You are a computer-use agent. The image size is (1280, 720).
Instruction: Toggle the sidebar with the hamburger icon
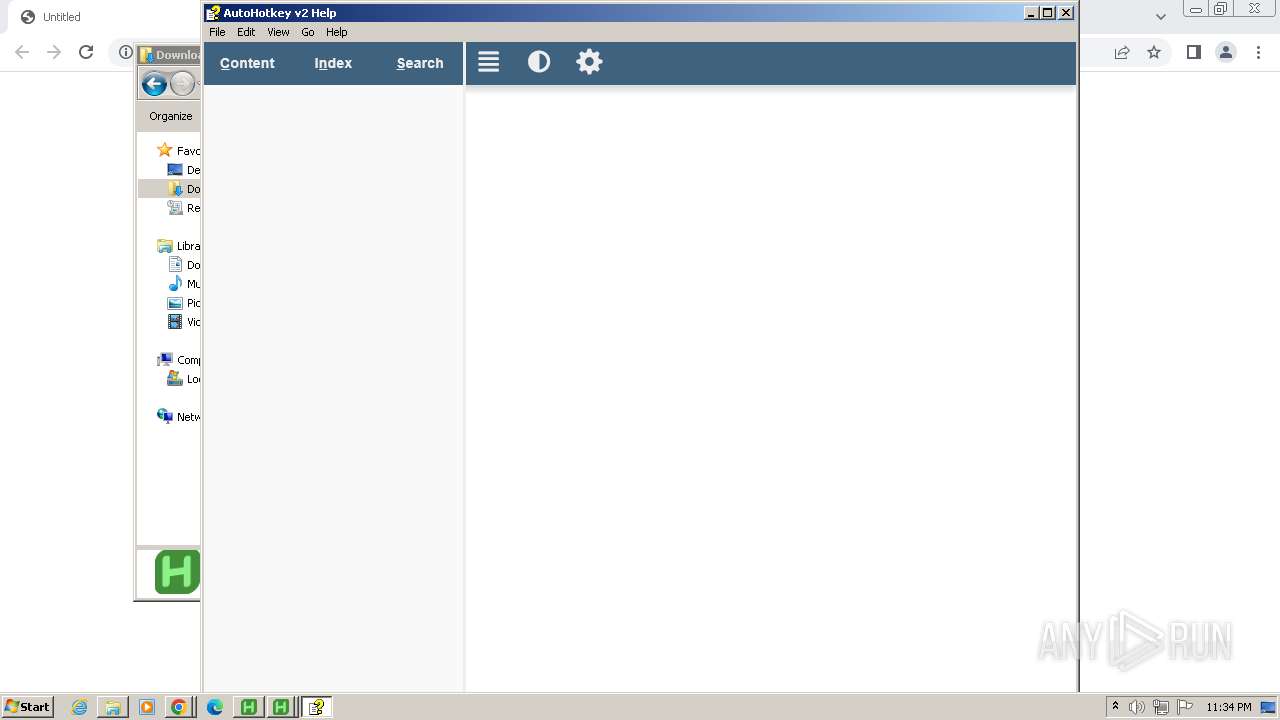(488, 62)
